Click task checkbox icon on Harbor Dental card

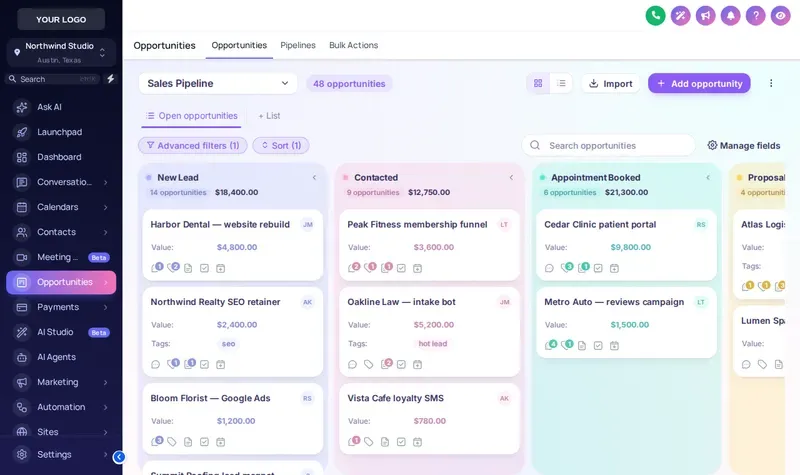click(x=204, y=268)
